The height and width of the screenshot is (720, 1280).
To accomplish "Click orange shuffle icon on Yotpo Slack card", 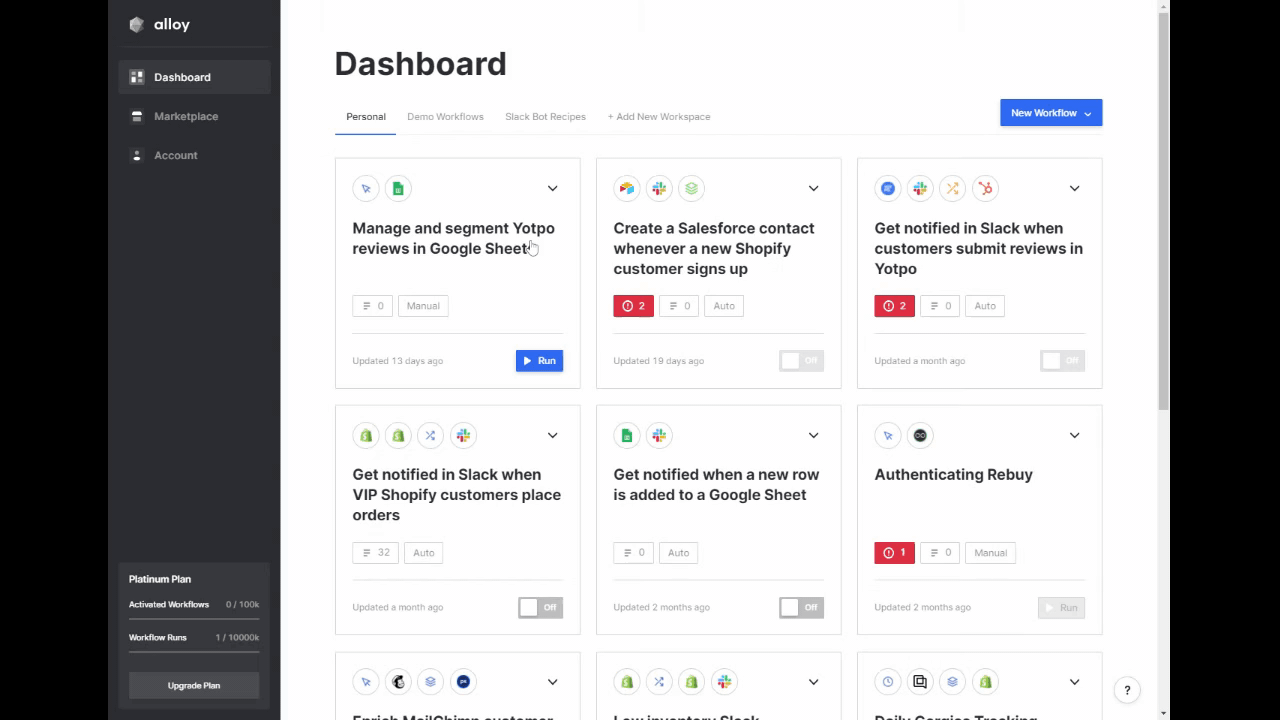I will pyautogui.click(x=952, y=188).
